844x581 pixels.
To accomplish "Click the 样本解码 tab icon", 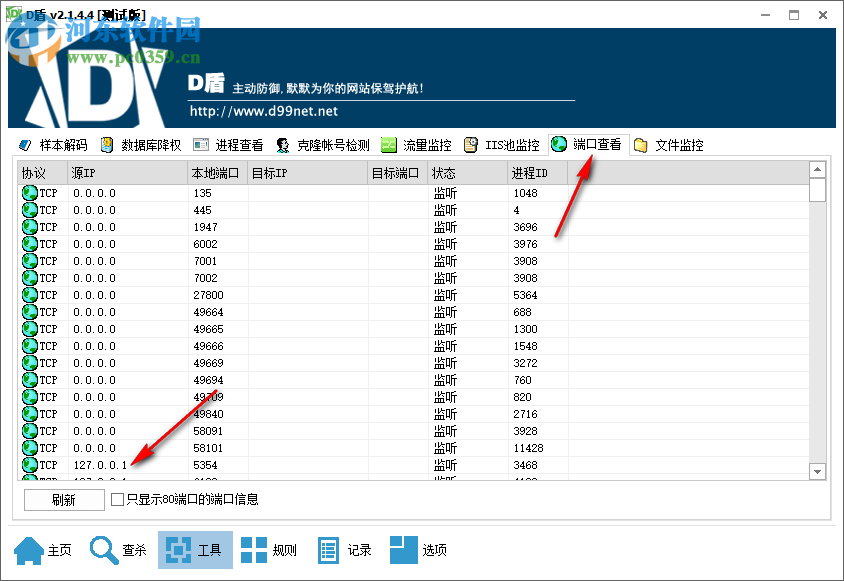I will [x=25, y=145].
